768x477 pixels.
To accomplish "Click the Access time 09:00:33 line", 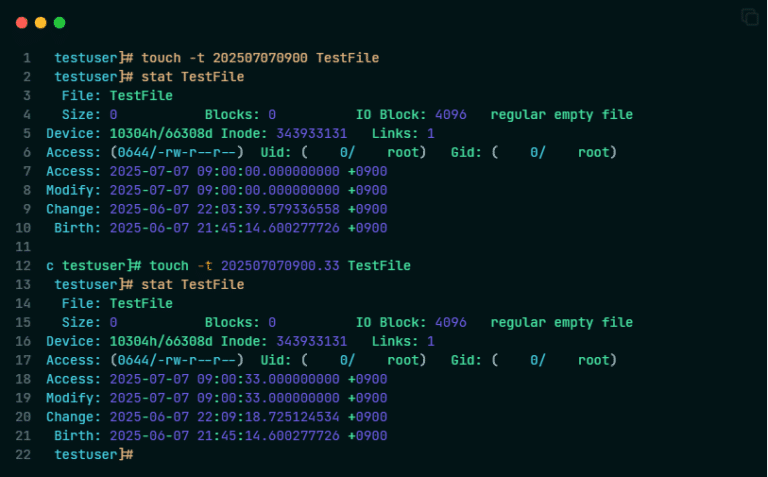I will tap(216, 380).
